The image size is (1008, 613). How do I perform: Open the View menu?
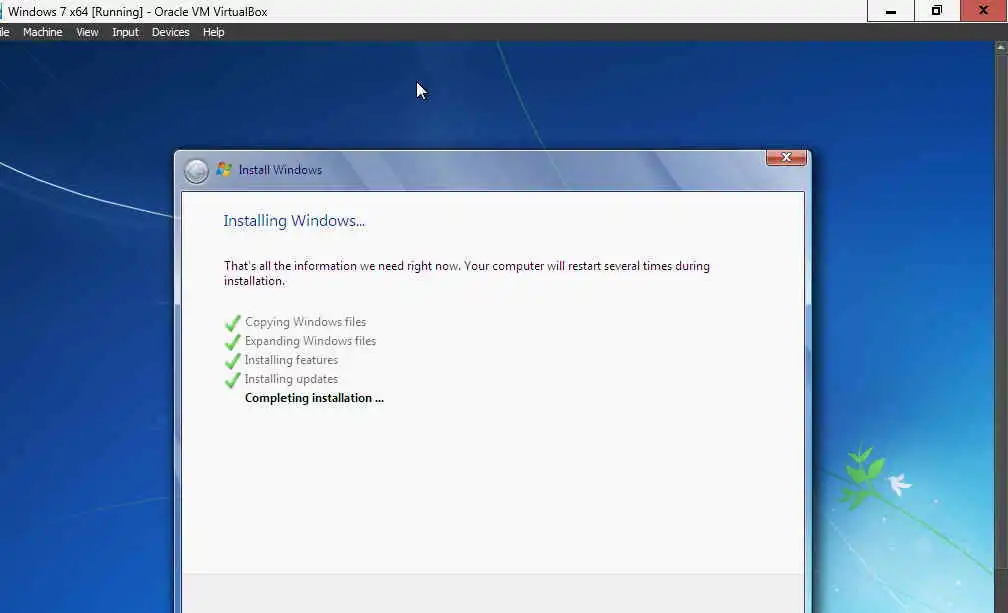[x=87, y=32]
